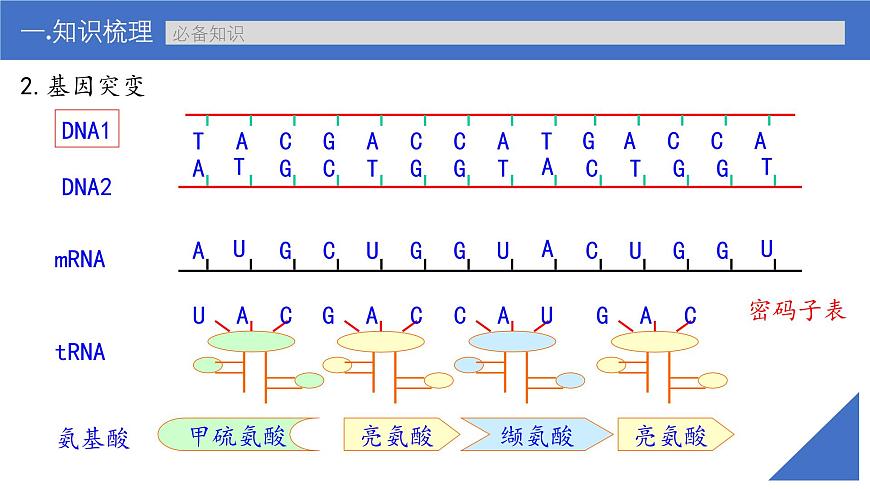
Task: Select the boxed DNA1 label
Action: [87, 129]
